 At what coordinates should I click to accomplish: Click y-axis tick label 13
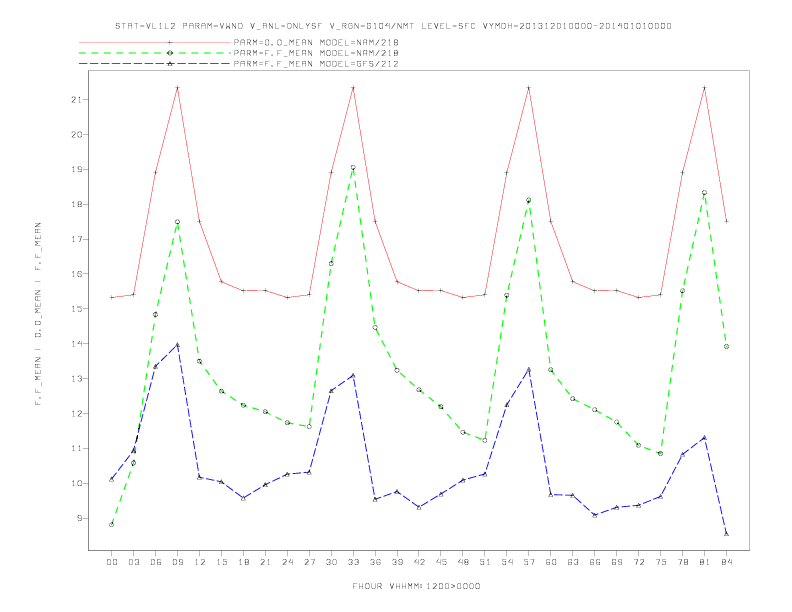click(x=76, y=379)
